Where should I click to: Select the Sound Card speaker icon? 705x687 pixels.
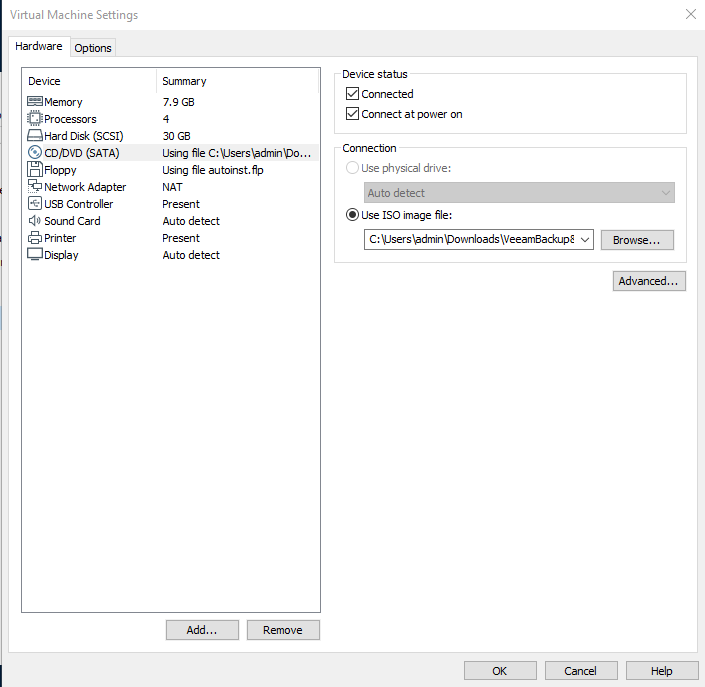click(x=35, y=221)
